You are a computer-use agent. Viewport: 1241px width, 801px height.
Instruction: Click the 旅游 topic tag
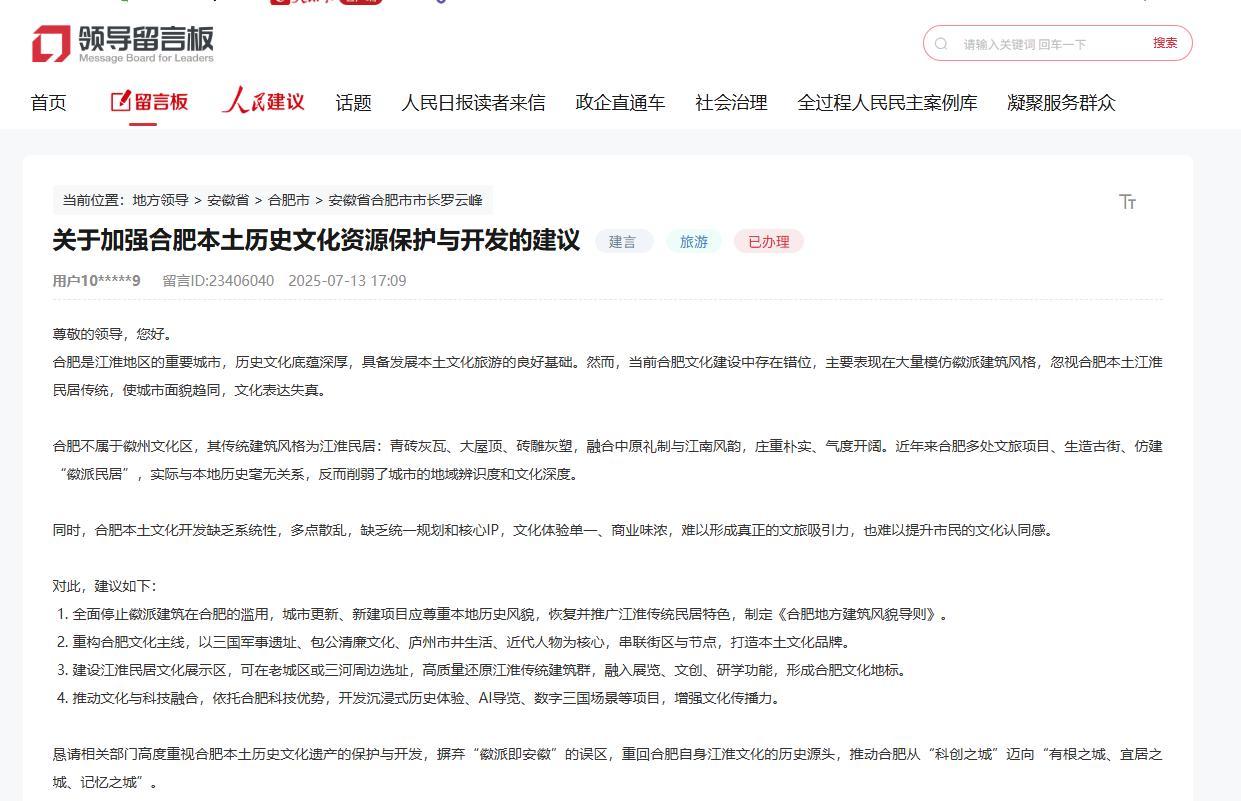693,242
